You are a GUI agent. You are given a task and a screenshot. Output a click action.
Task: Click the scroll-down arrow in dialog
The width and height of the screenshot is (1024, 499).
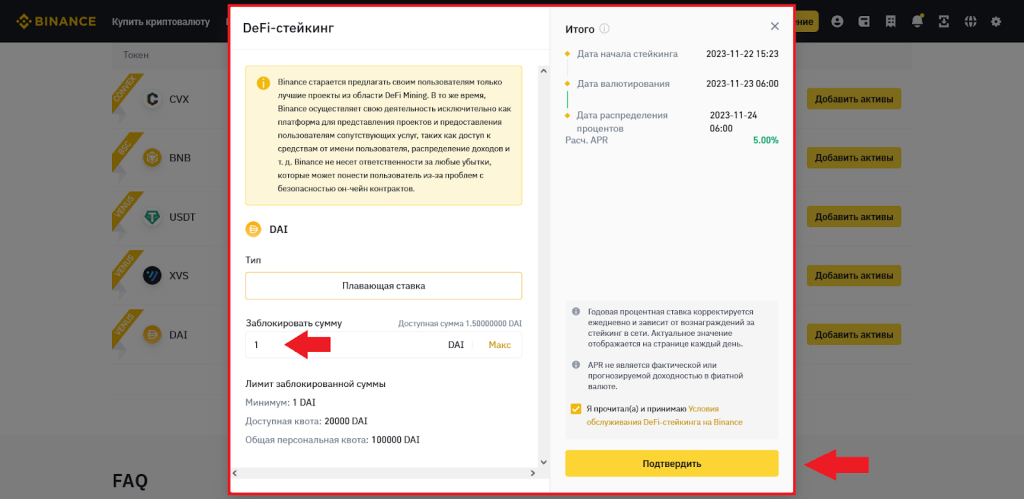click(541, 462)
